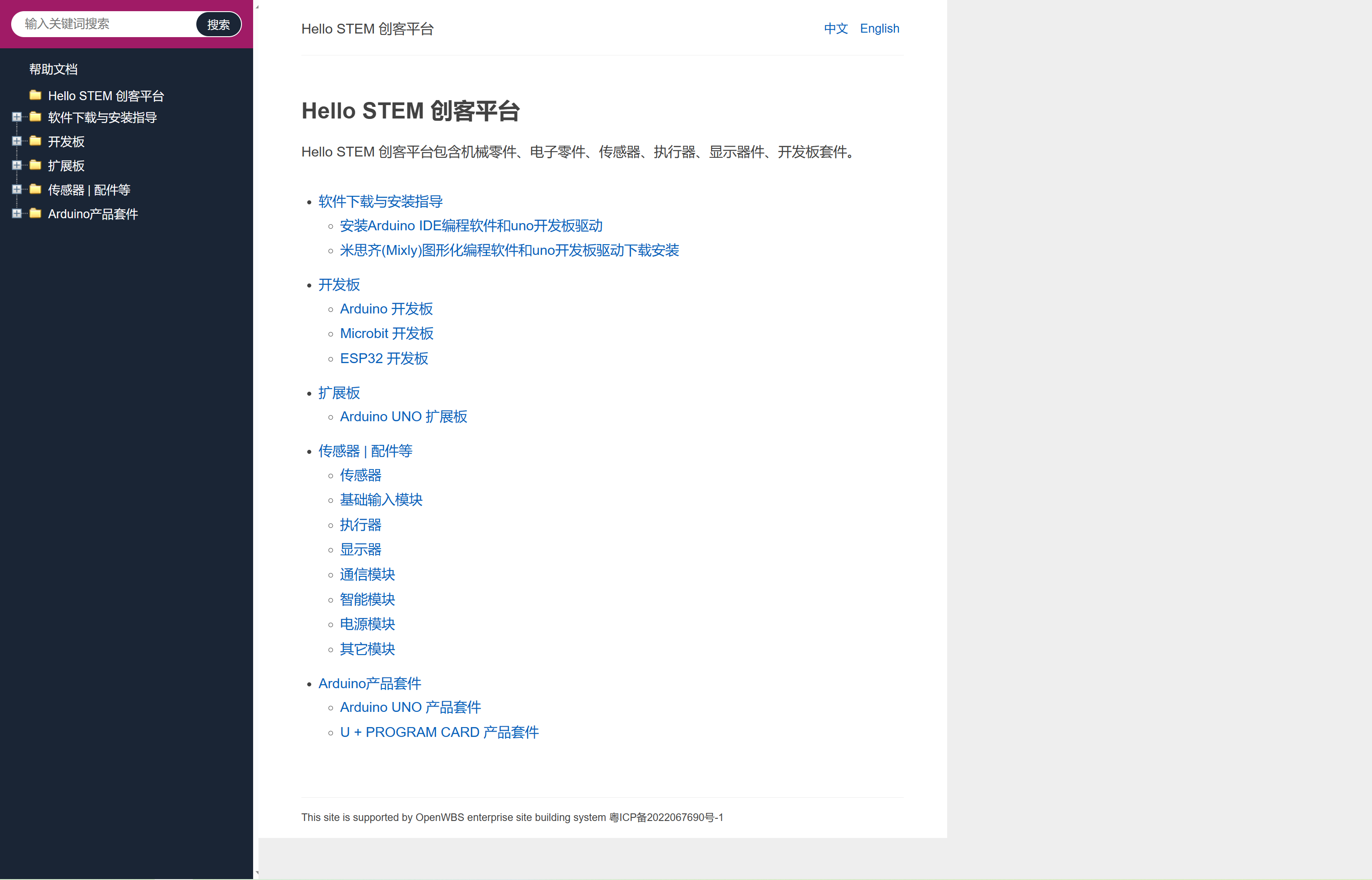Open Arduino UNO 产品套件 page

pyautogui.click(x=409, y=708)
